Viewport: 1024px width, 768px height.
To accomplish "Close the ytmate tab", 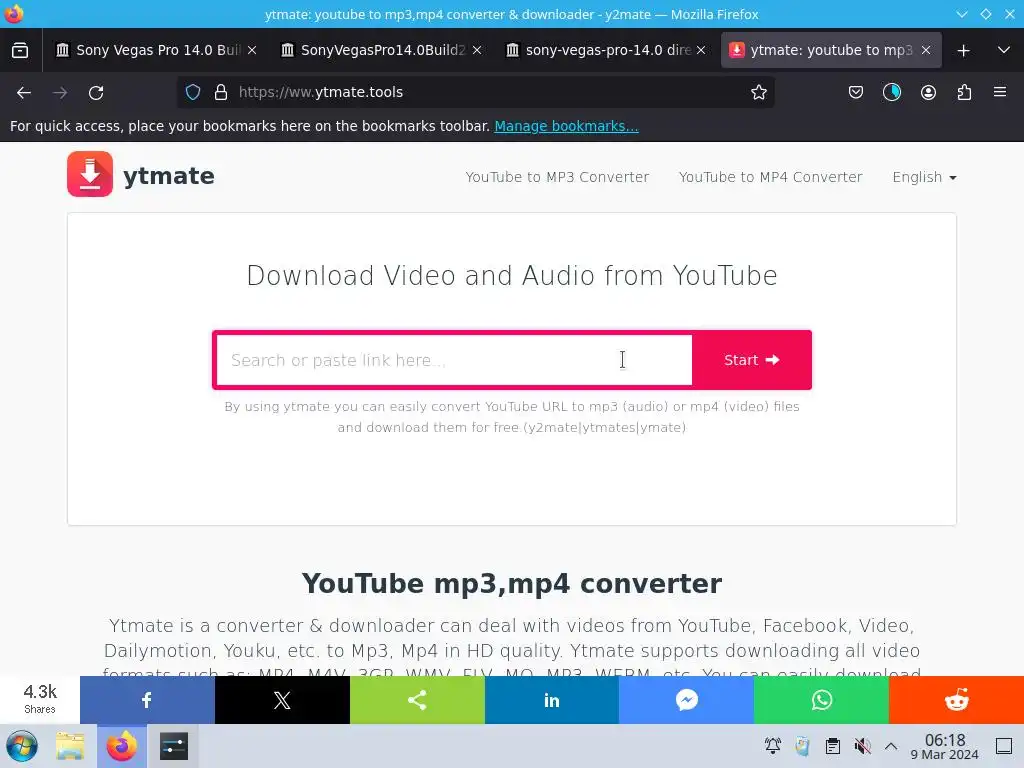I will [x=925, y=50].
